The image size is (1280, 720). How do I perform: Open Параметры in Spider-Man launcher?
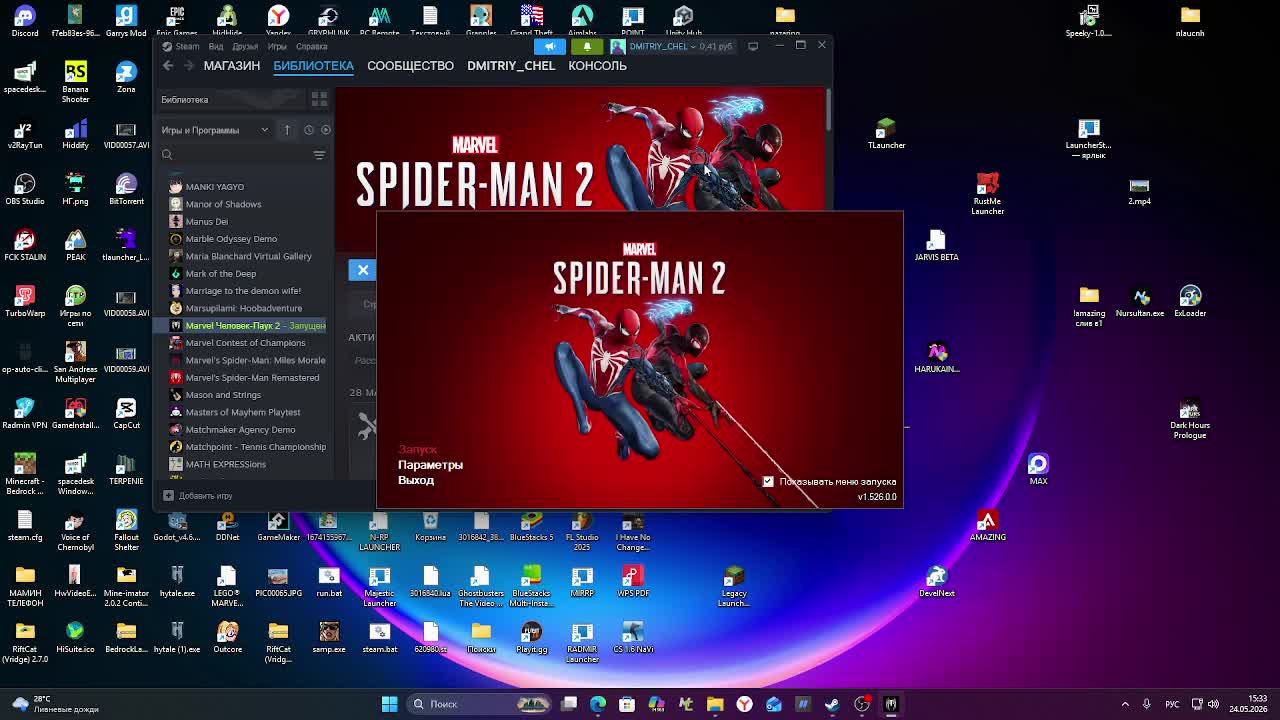click(430, 465)
